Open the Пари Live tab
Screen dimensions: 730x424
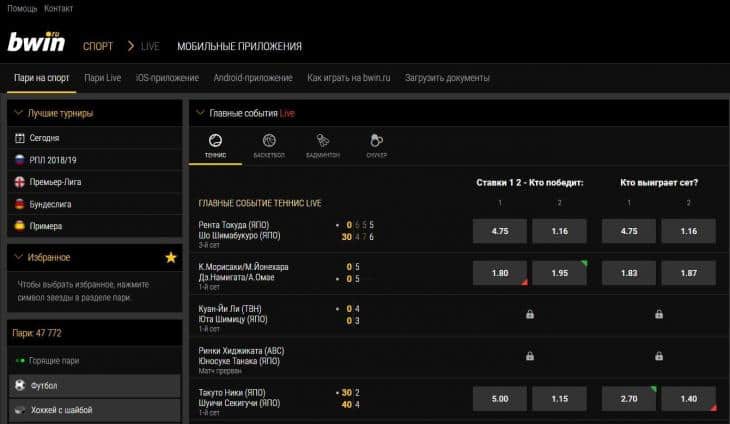pos(102,78)
